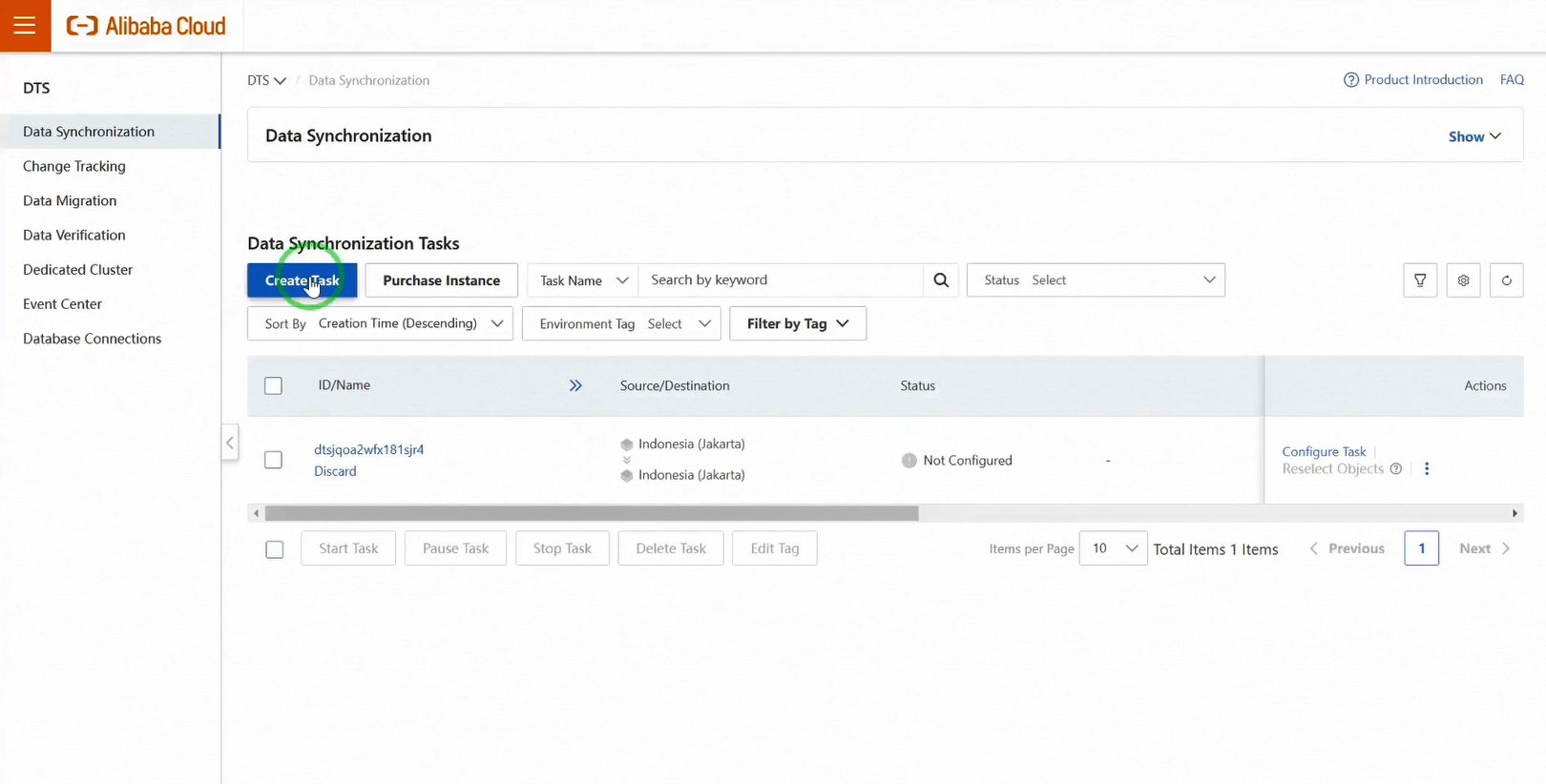
Task: Click the Reselect Objects help icon
Action: [1396, 468]
